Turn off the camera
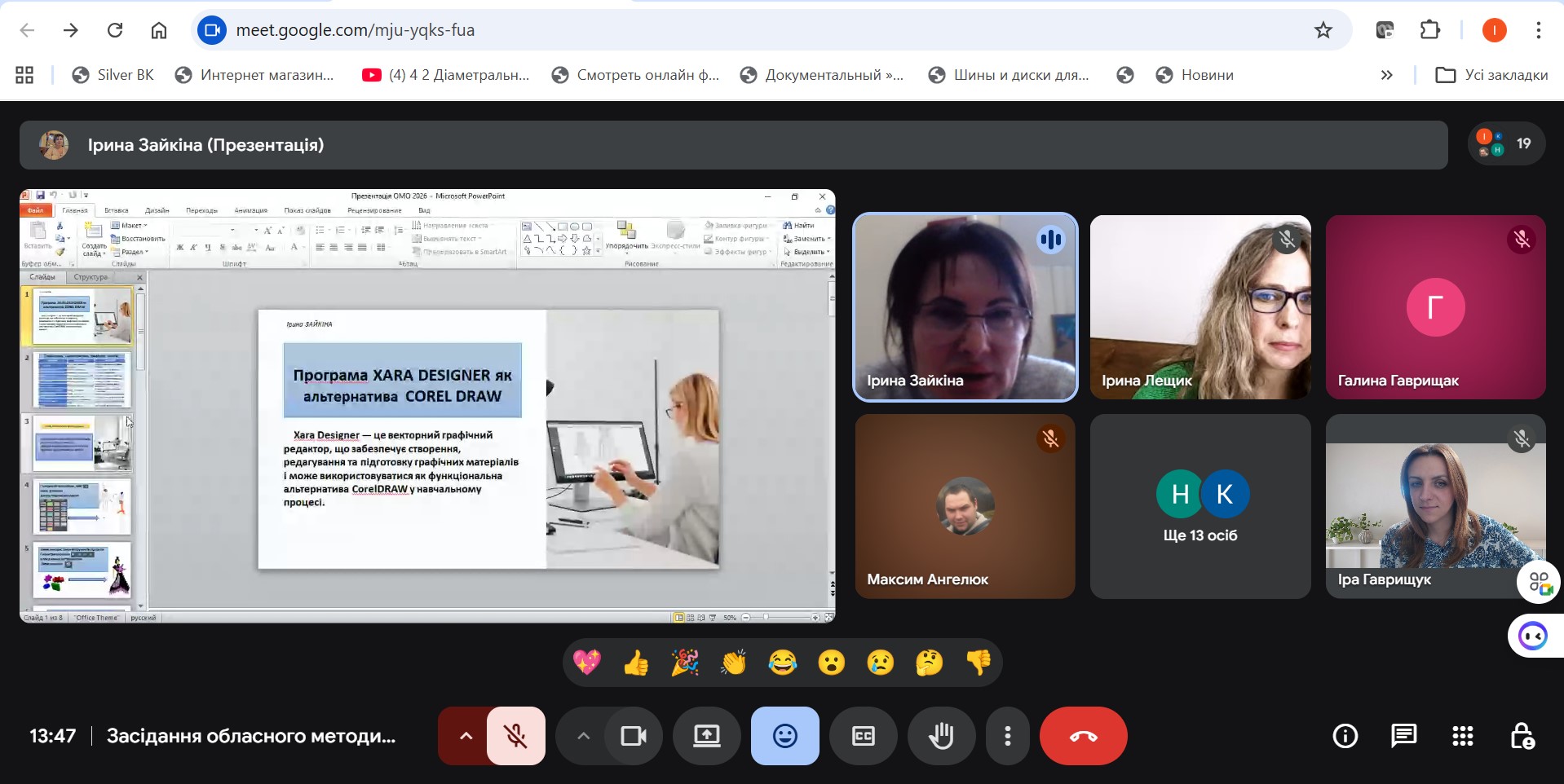The image size is (1564, 784). coord(634,736)
